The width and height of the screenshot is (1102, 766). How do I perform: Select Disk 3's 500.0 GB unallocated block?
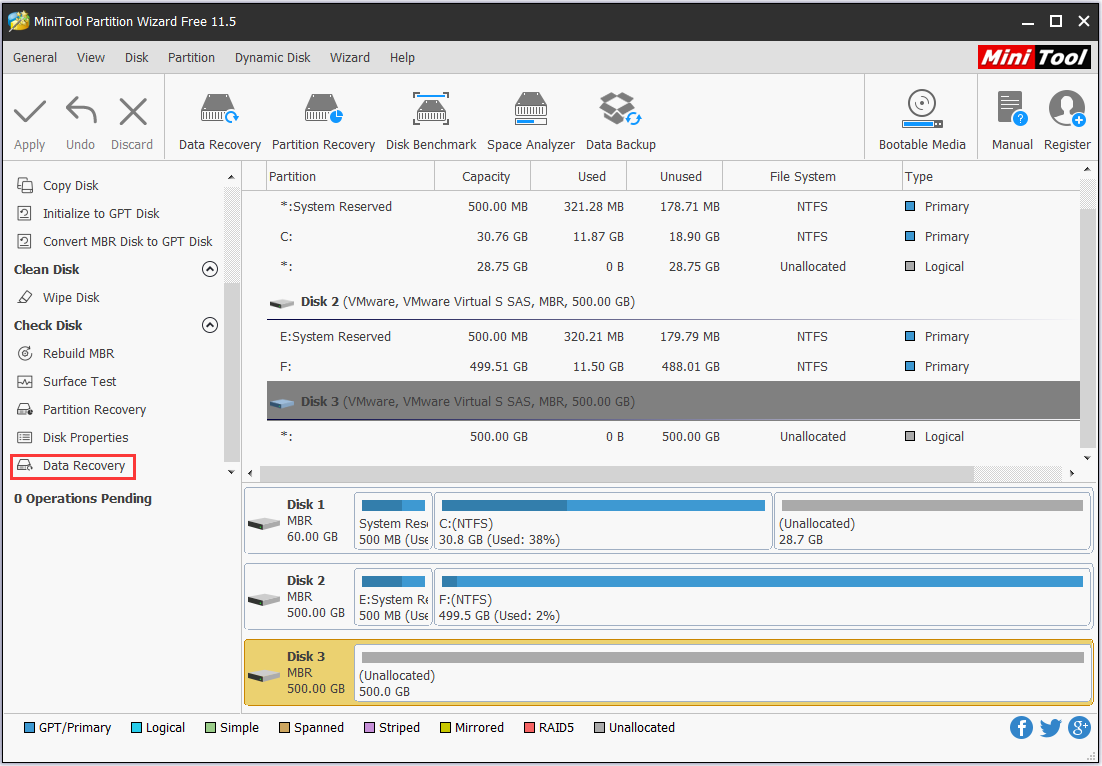pyautogui.click(x=722, y=673)
